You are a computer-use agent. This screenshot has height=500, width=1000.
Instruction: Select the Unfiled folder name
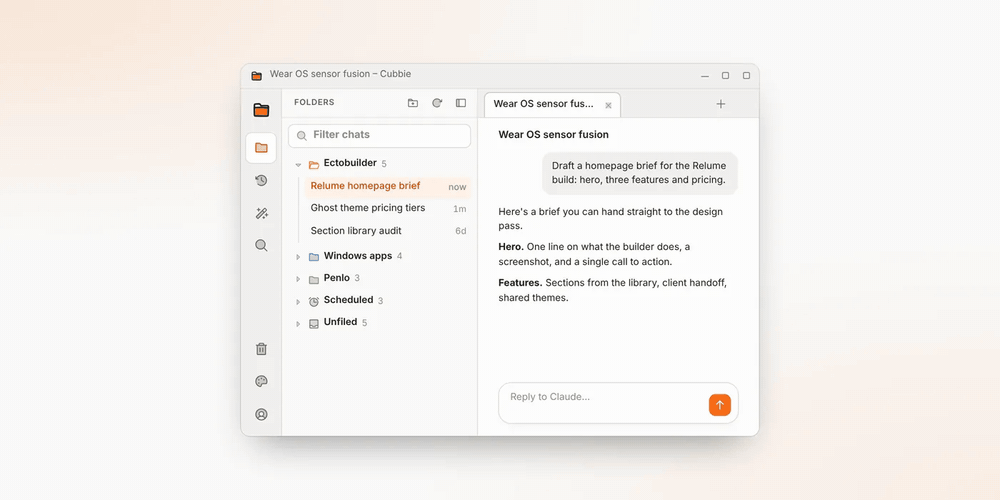(x=341, y=321)
